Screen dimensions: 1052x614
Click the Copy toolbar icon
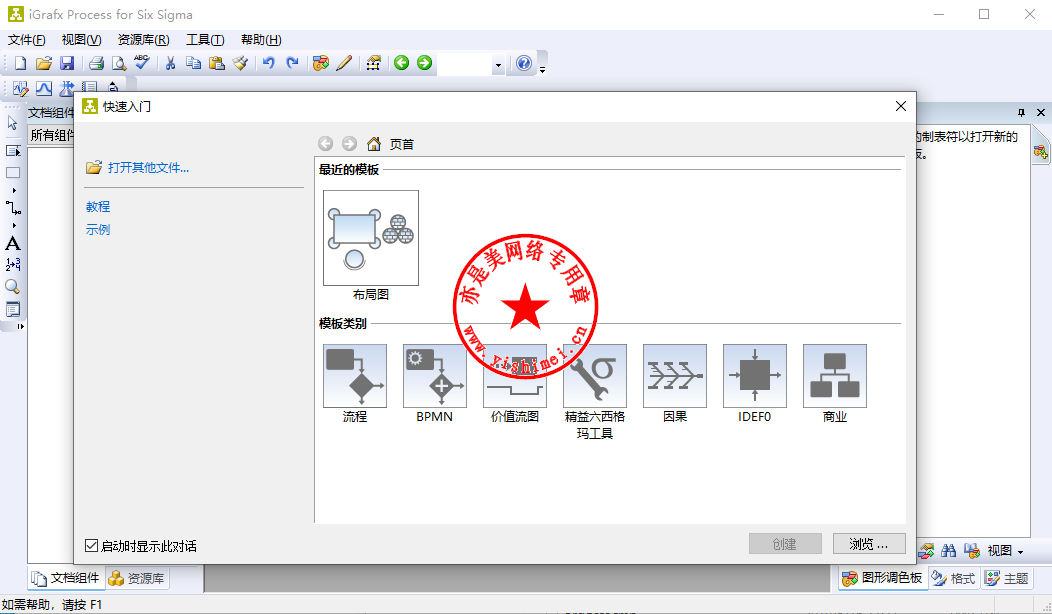click(x=193, y=63)
